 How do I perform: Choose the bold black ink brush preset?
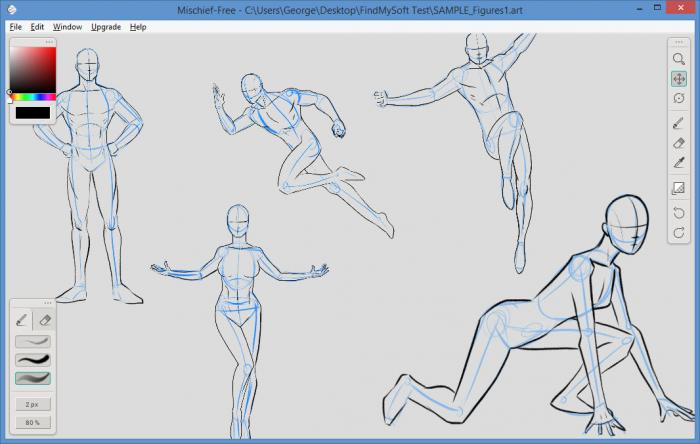(x=33, y=360)
